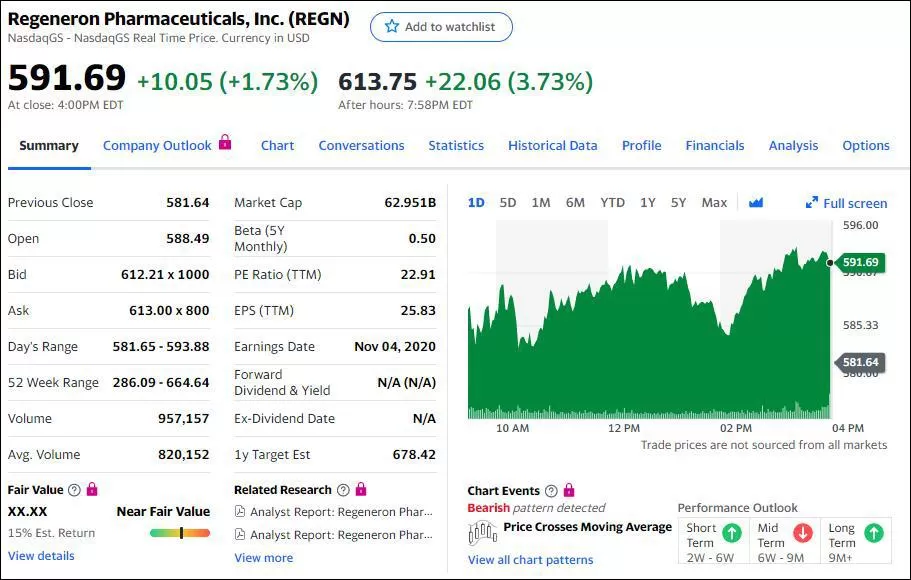911x580 pixels.
Task: Click the help icon beside Related Research
Action: (343, 490)
